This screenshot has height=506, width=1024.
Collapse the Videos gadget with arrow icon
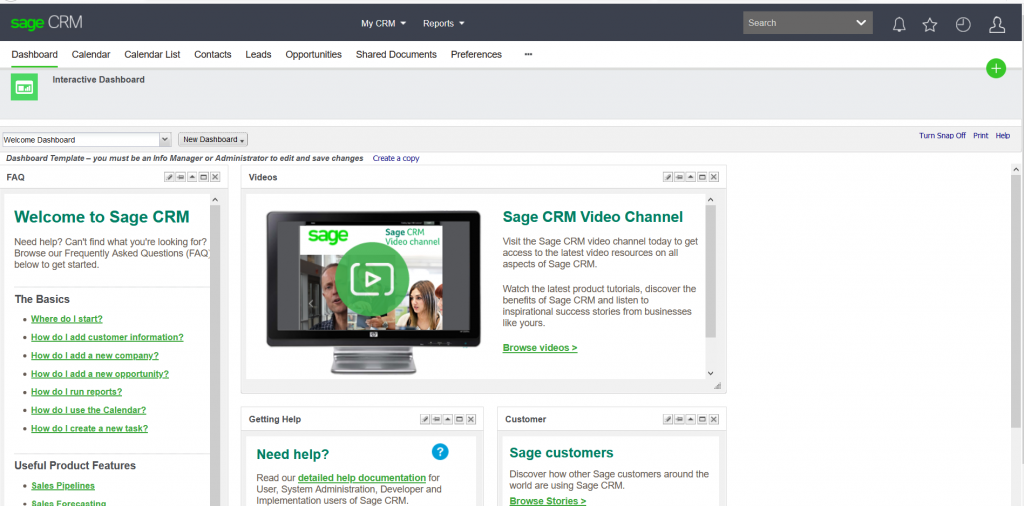coord(691,177)
